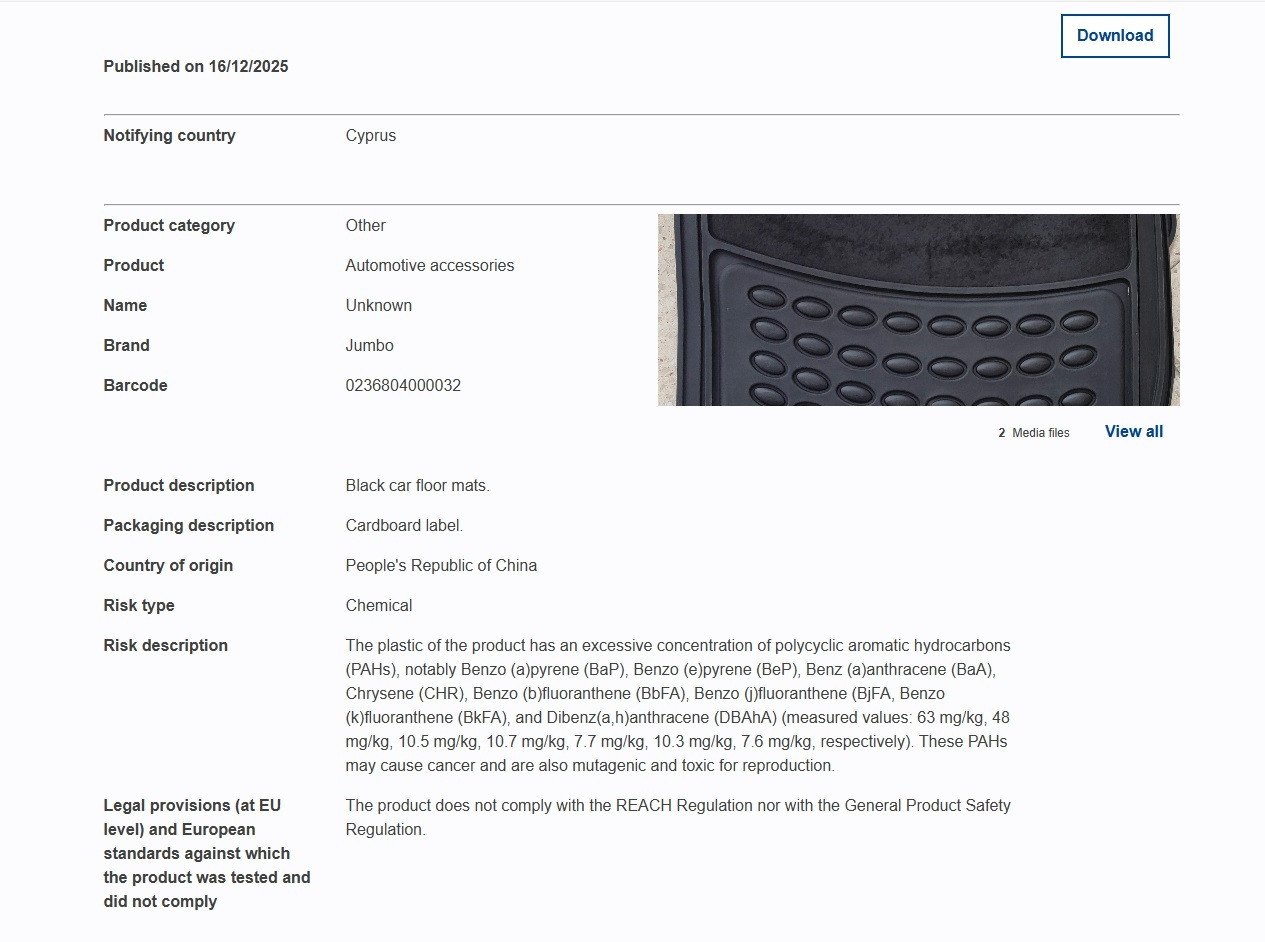Click the Unknown name value
The image size is (1265, 942).
pyautogui.click(x=378, y=306)
